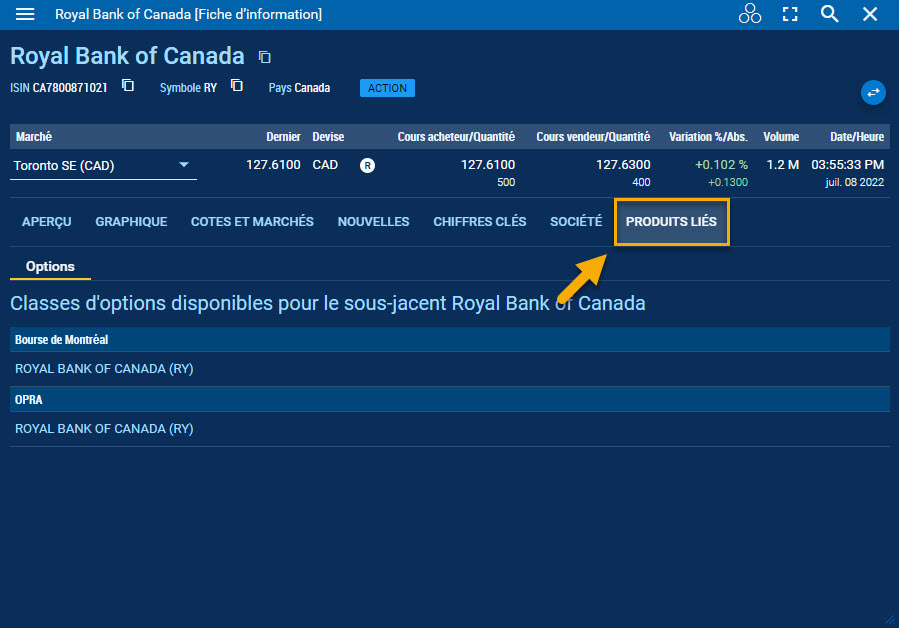This screenshot has height=628, width=899.
Task: Copy the RY symbol
Action: pos(237,86)
